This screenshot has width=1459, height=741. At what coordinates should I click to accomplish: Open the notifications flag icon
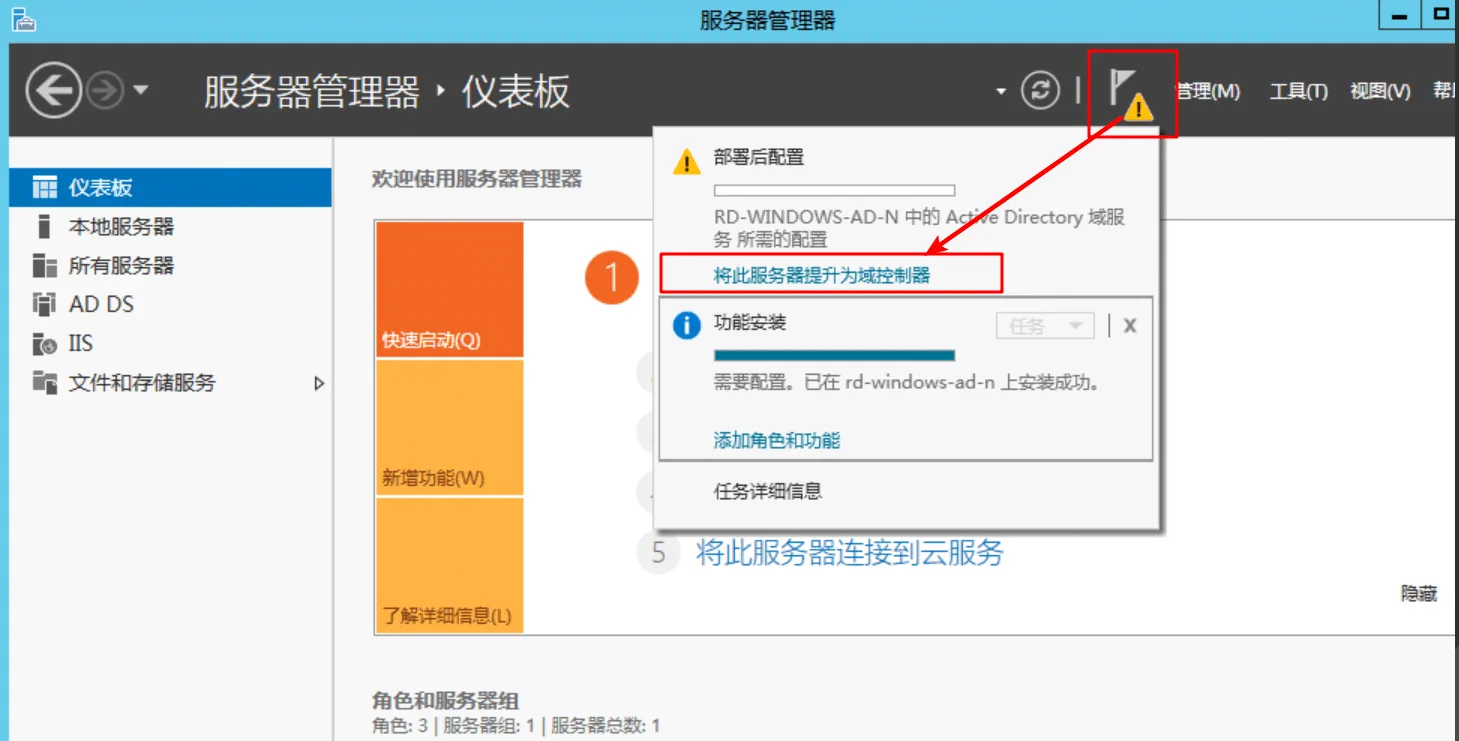click(1131, 94)
